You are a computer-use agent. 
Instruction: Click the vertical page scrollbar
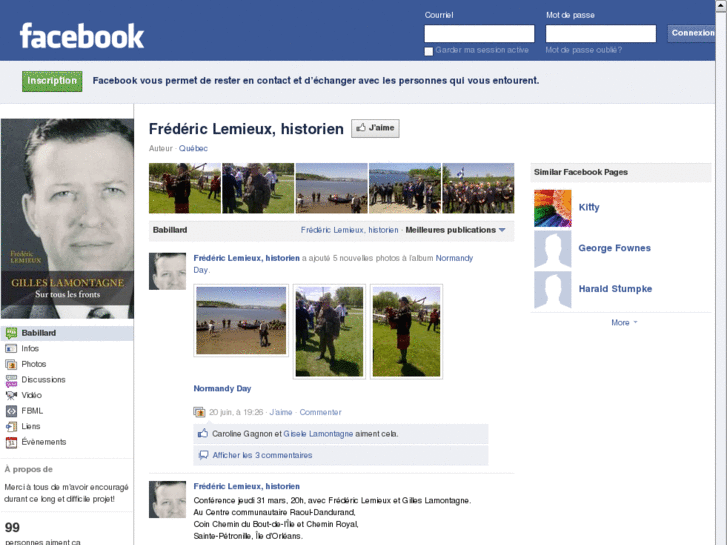[721, 272]
